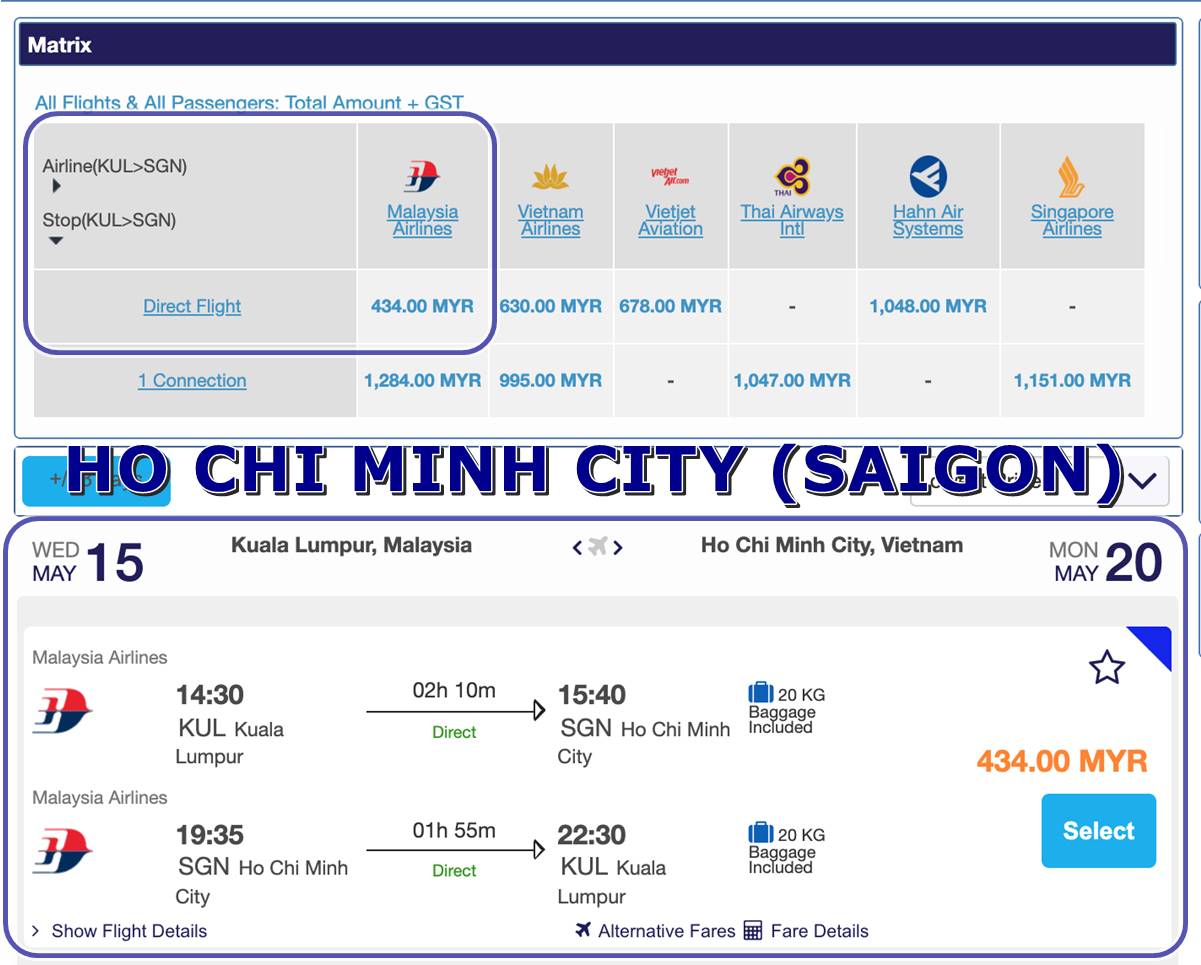
Task: Click the 01h 55m duration
Action: coord(454,830)
